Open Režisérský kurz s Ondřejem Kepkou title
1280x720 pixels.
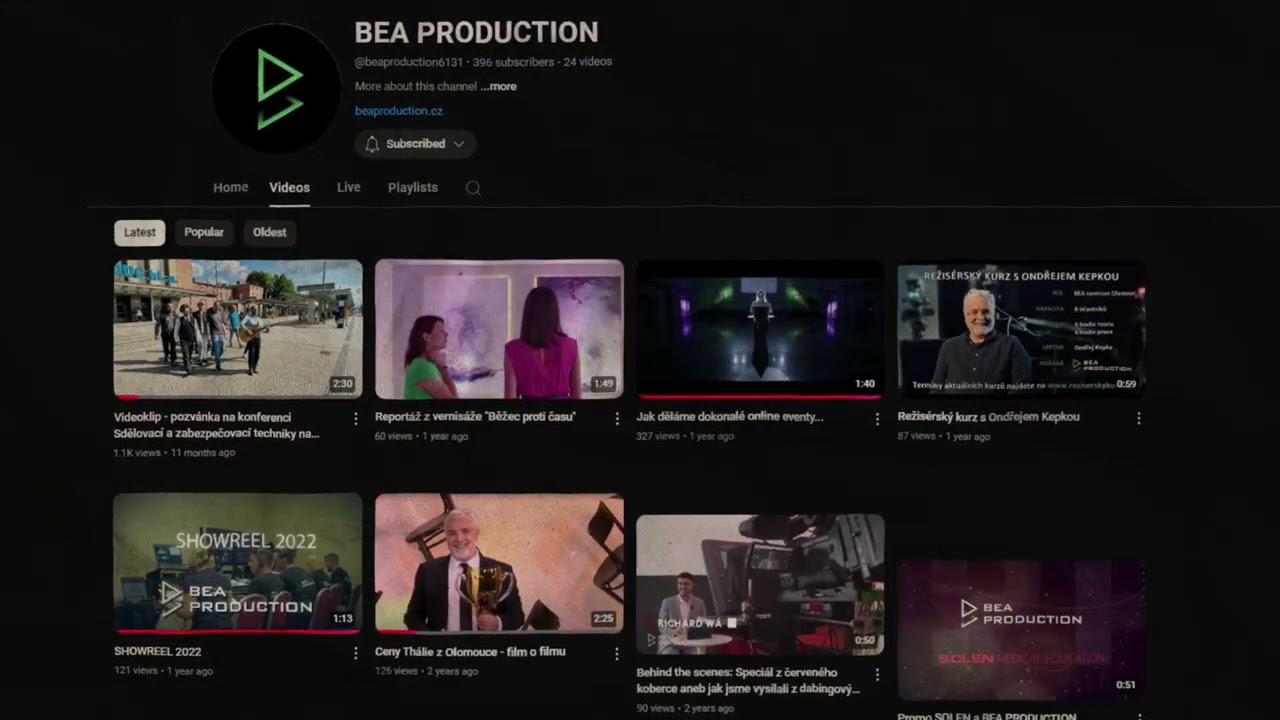point(989,417)
